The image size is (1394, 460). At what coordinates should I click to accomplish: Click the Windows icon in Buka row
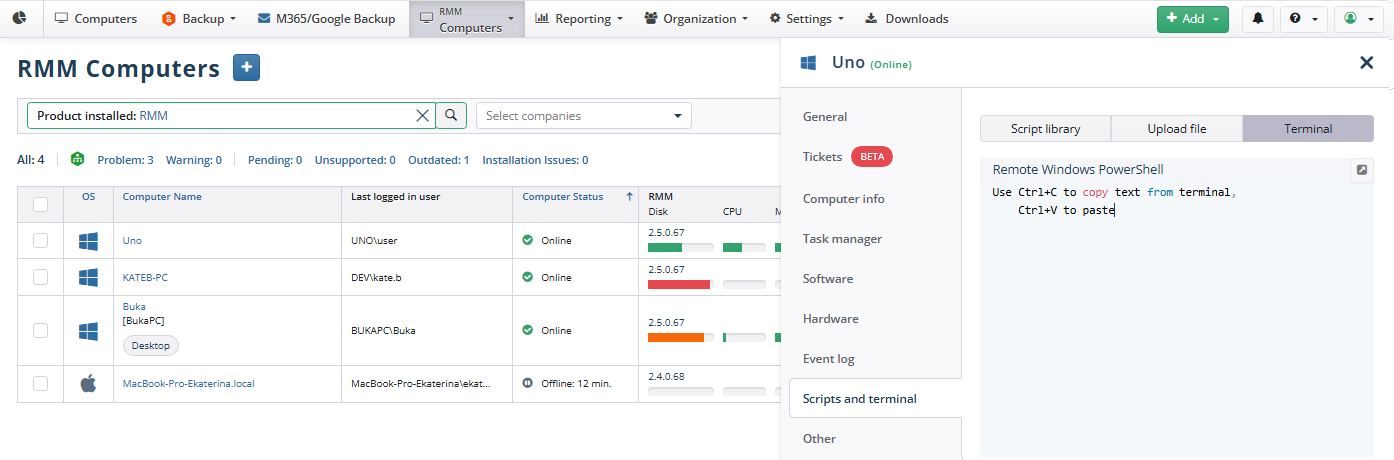click(x=88, y=330)
